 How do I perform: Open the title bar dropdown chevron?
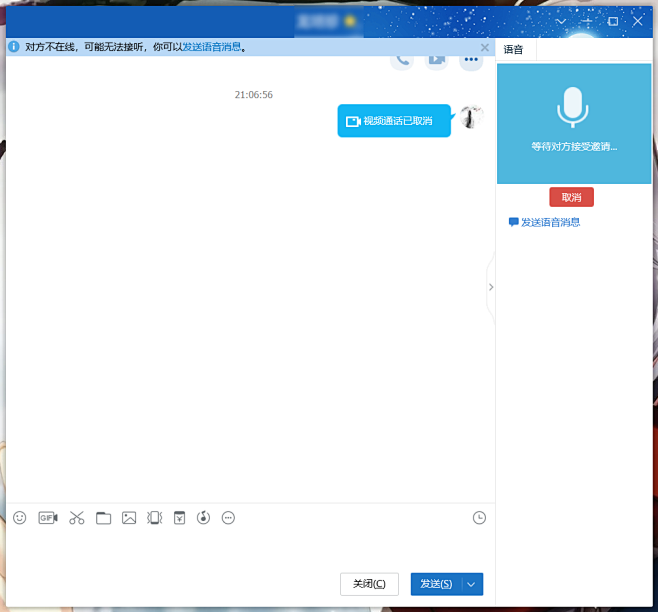pyautogui.click(x=561, y=21)
